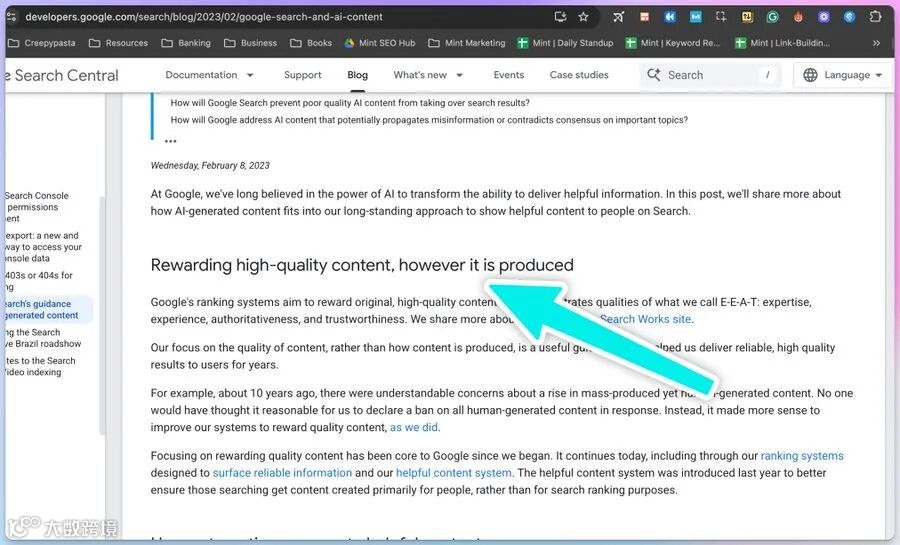The height and width of the screenshot is (545, 900).
Task: Open sidebar item 'export: a new and way to access'
Action: [x=44, y=247]
